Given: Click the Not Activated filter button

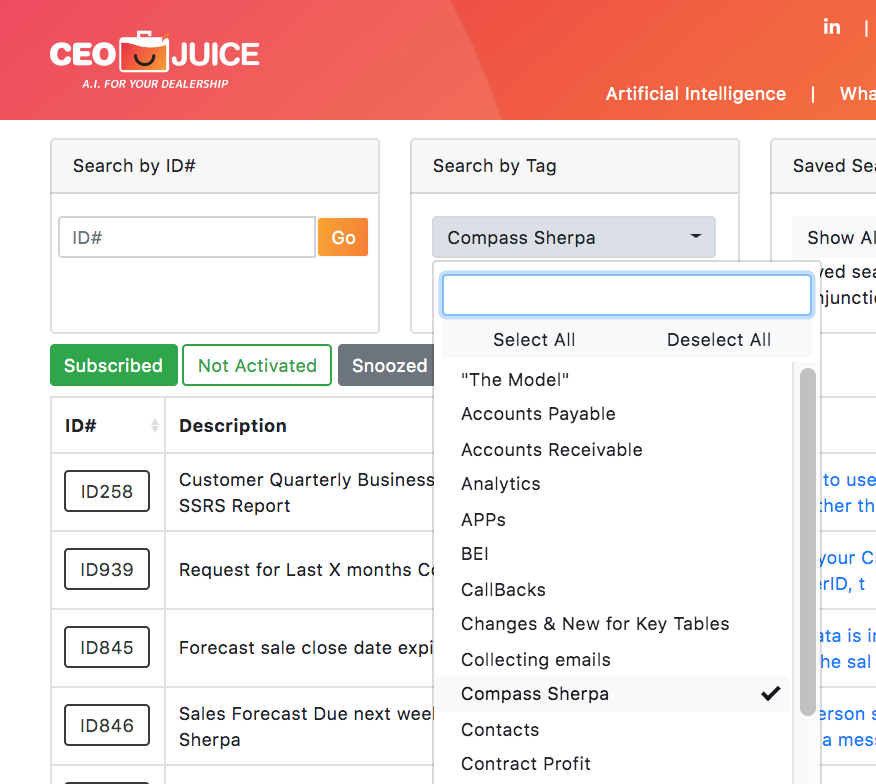Looking at the screenshot, I should 257,365.
